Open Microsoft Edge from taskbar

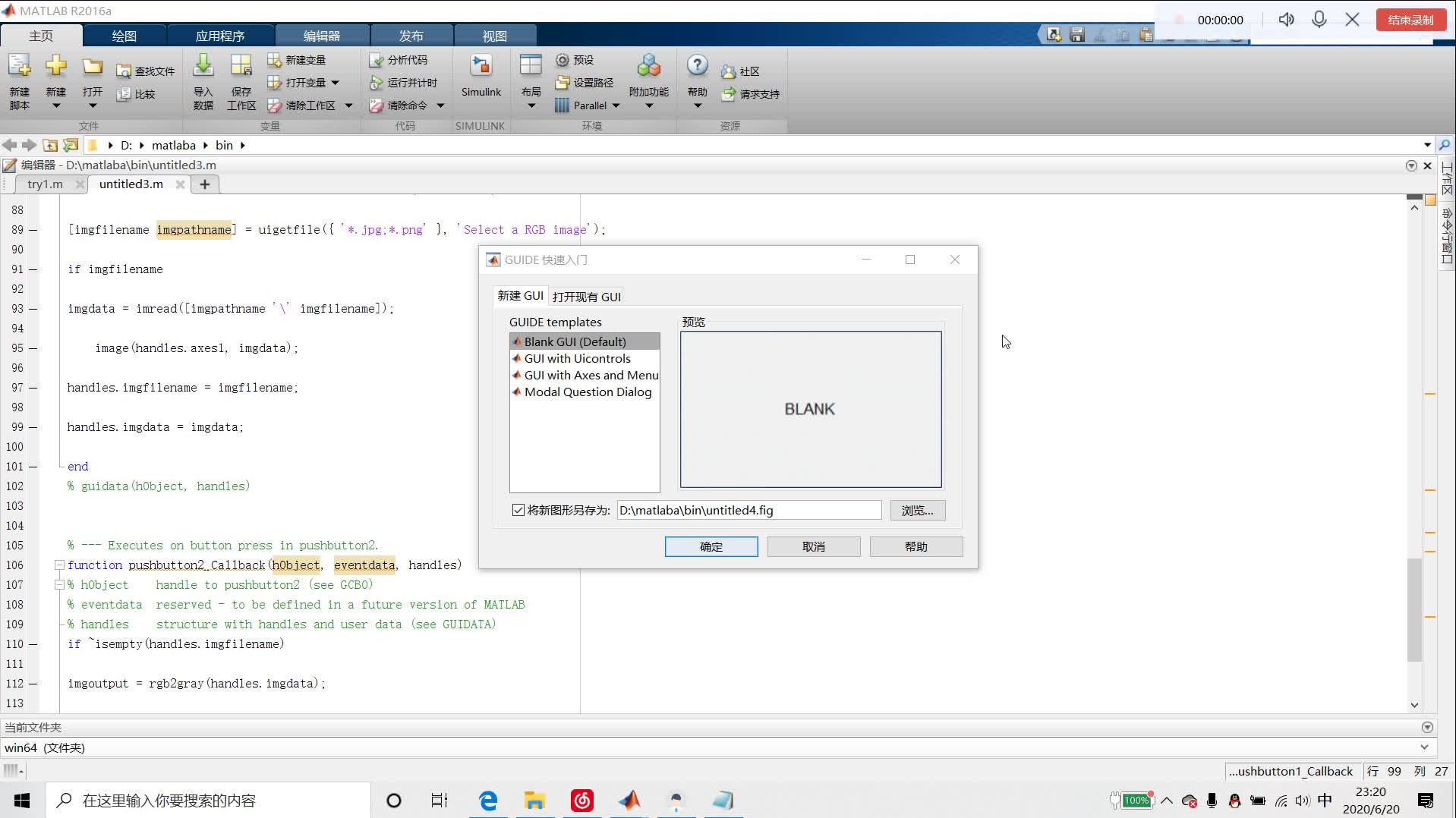488,801
